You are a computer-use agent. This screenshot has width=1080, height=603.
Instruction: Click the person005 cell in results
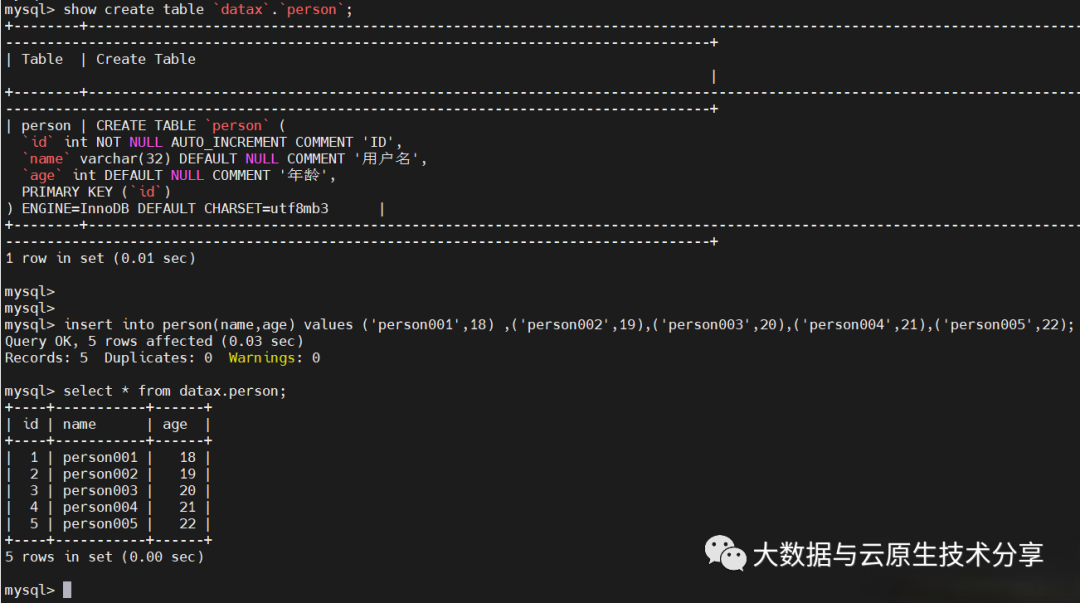click(x=100, y=524)
